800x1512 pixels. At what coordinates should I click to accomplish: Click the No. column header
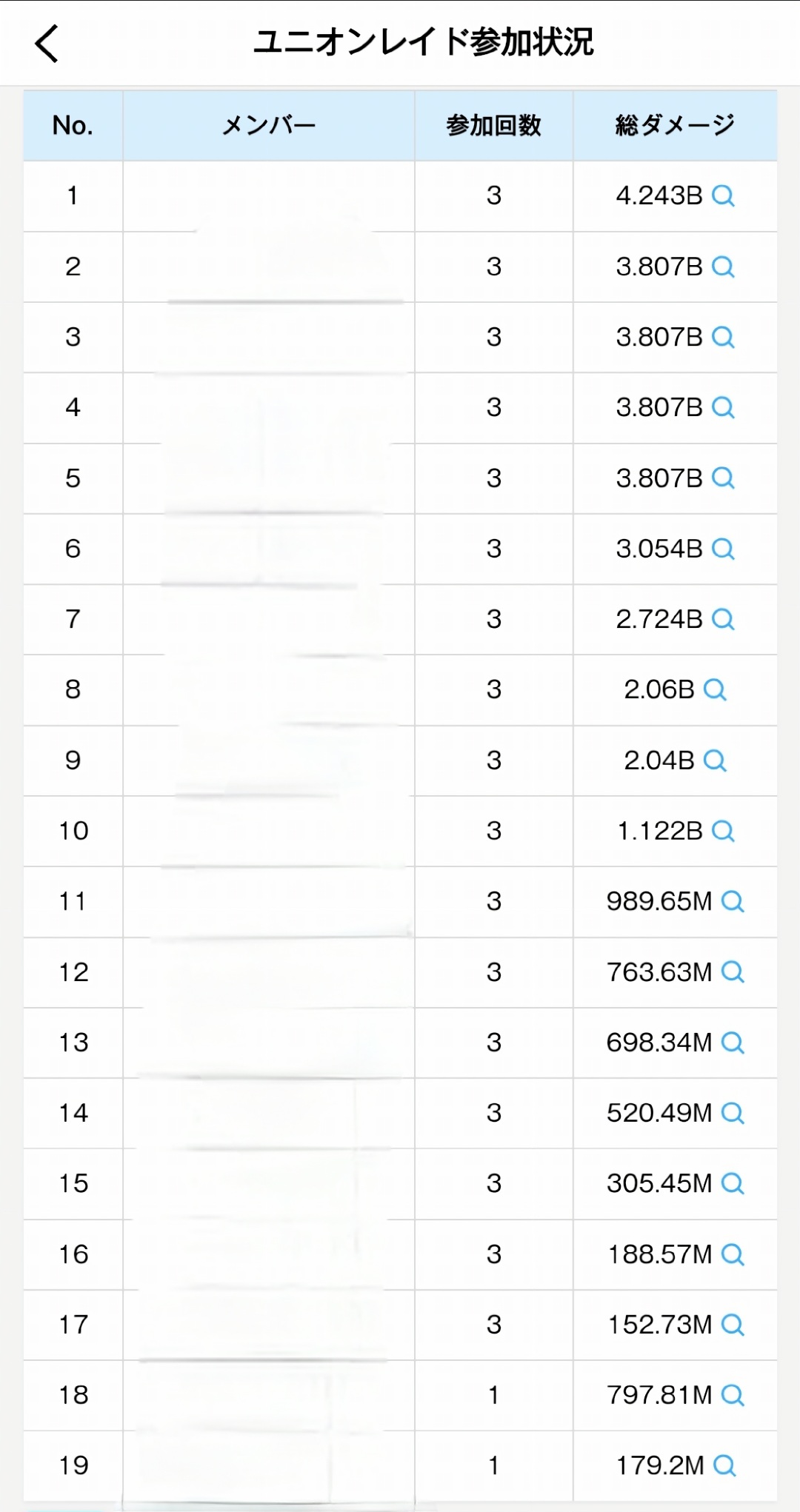(73, 126)
